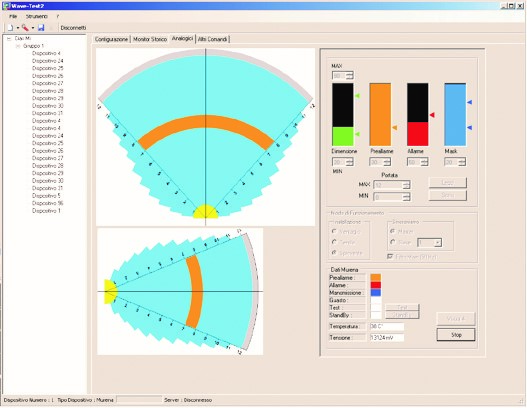Click the Stop button
This screenshot has width=527, height=408.
[456, 335]
